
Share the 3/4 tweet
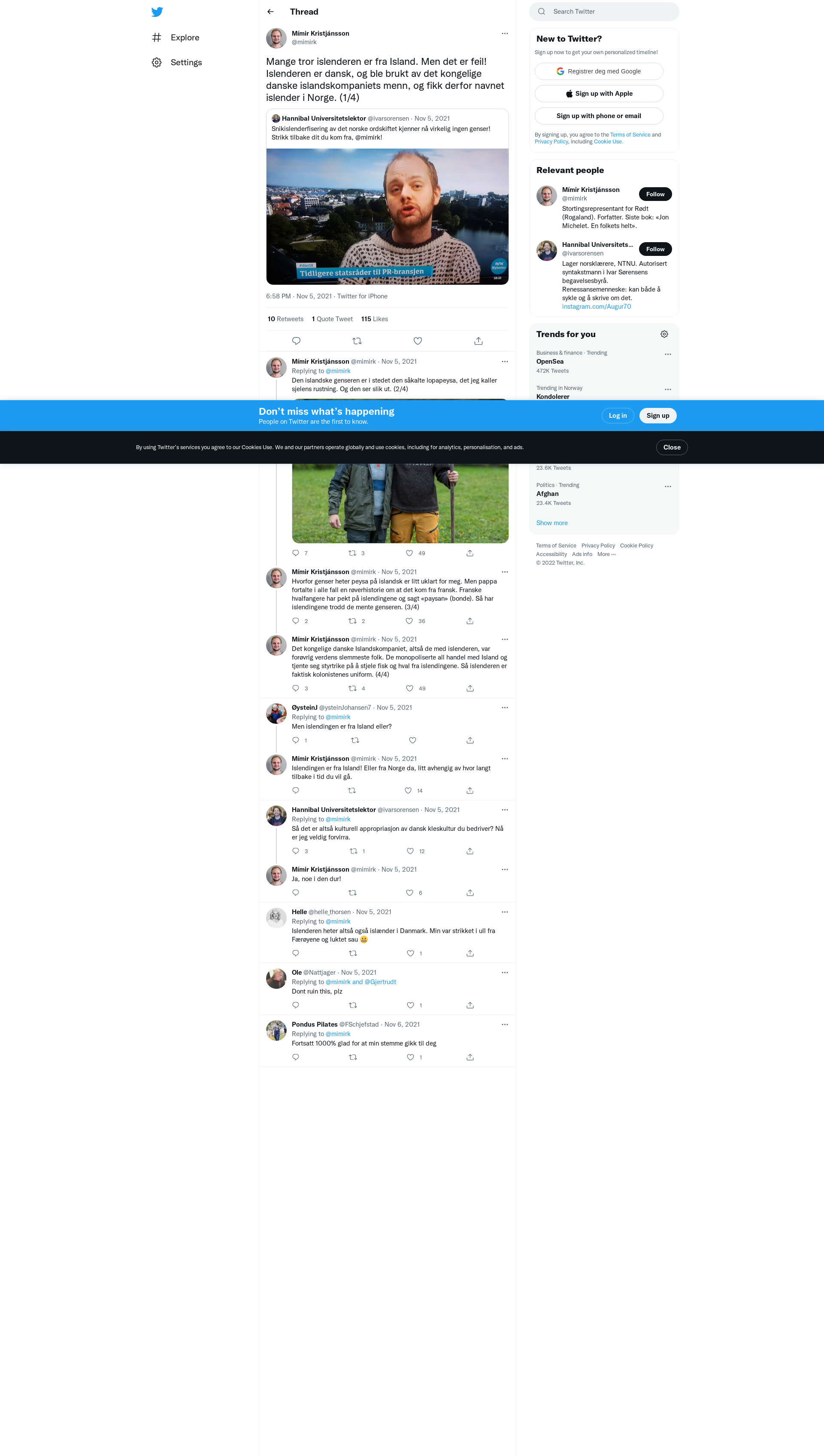(470, 621)
